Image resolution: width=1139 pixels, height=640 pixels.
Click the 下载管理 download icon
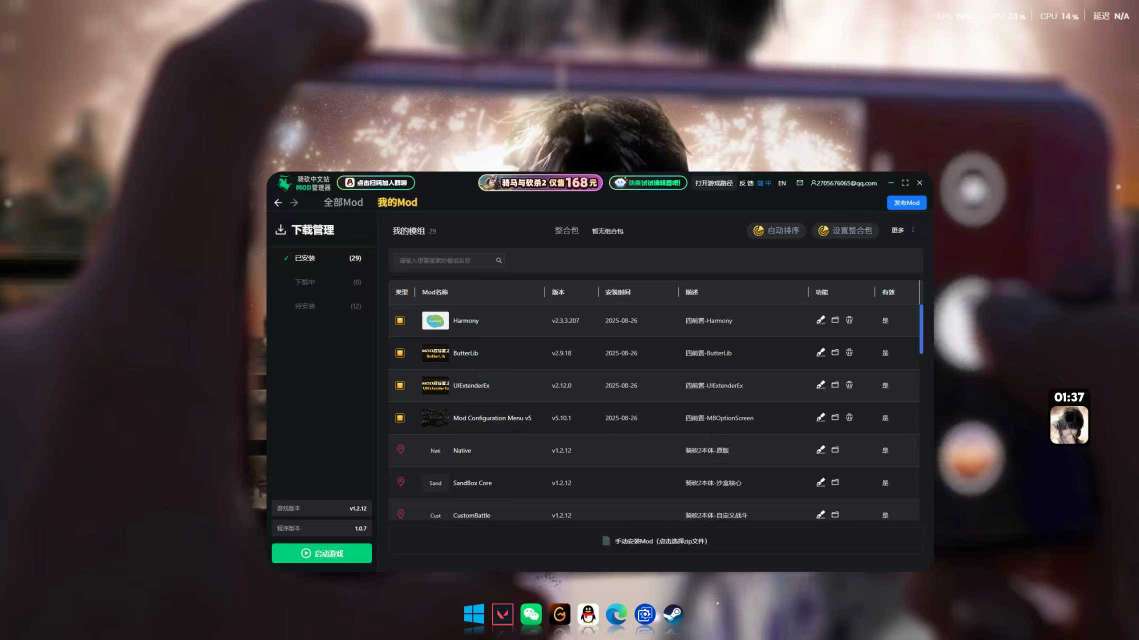[280, 230]
